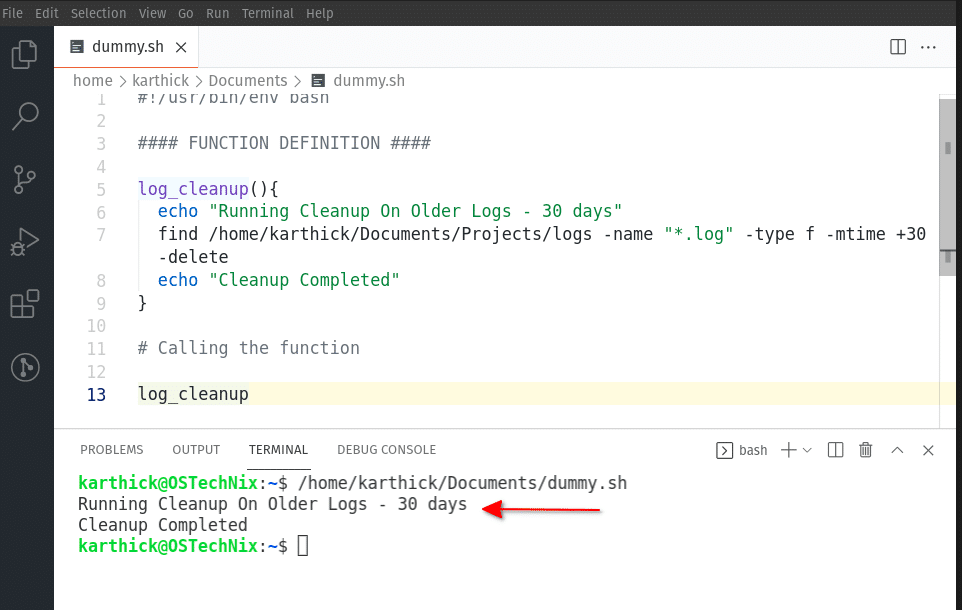This screenshot has height=610, width=962.
Task: Toggle maximize the terminal panel
Action: [897, 450]
